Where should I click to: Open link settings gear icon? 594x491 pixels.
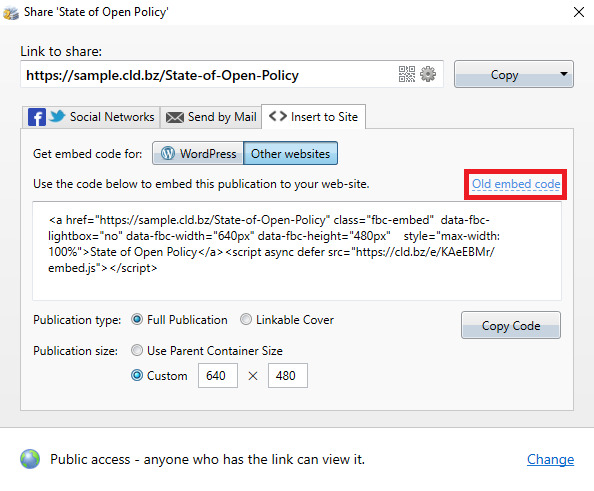(x=428, y=74)
